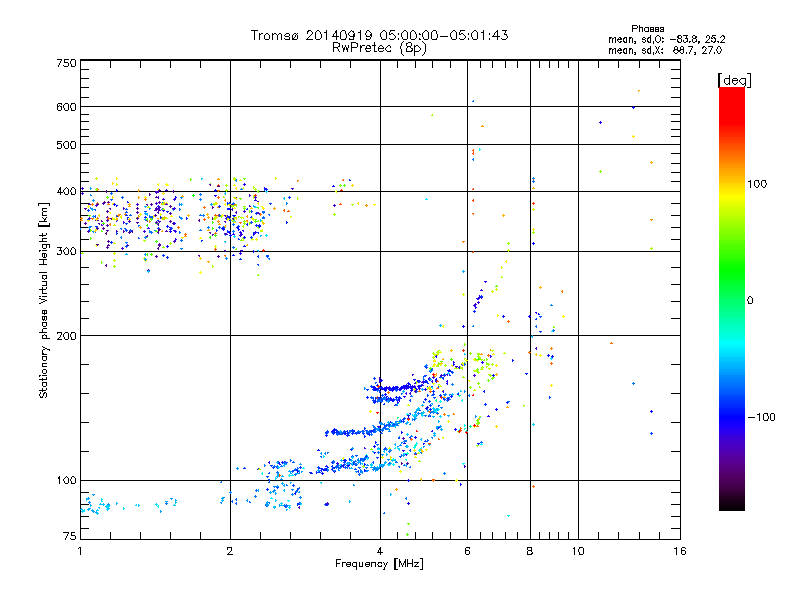
Task: Click the colorbar '100' tick label
Action: click(x=757, y=184)
